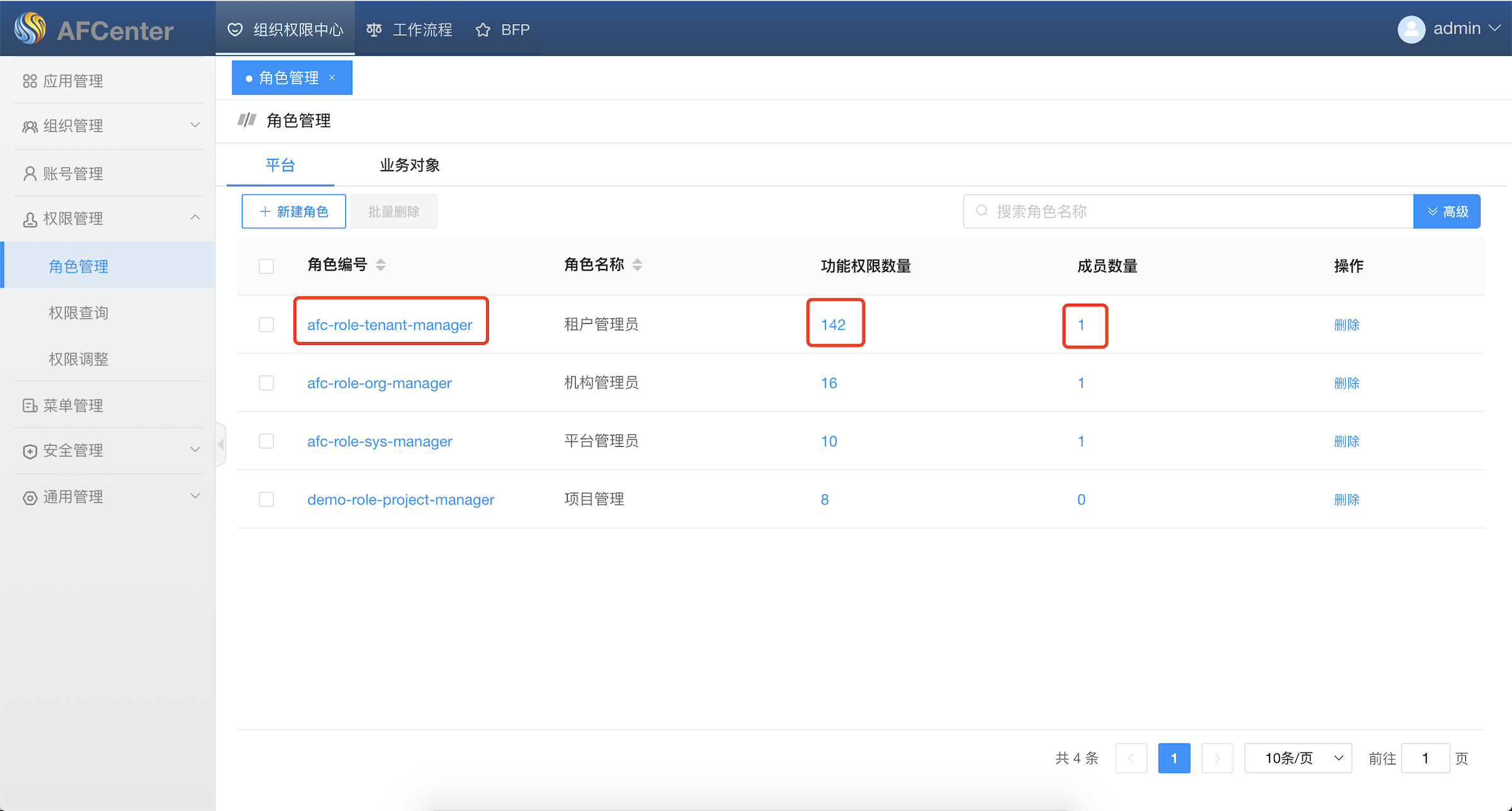Click the 工作流程 scales icon
Screen dimensions: 1512x811
tap(374, 30)
